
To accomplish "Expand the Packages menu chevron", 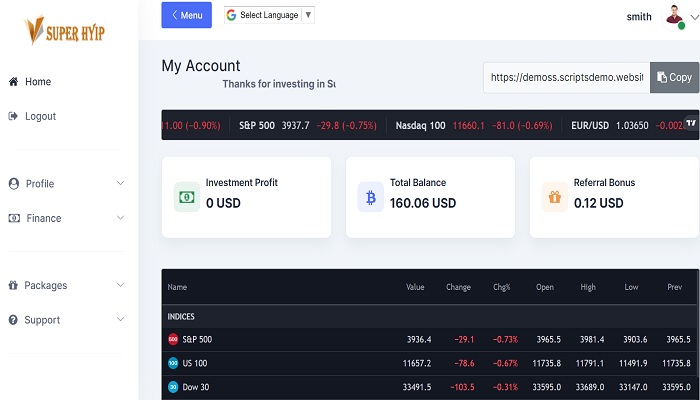I will coord(120,285).
